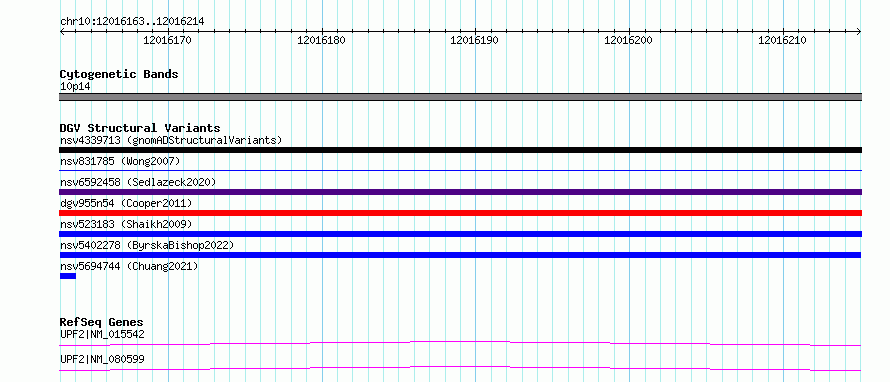890x382 pixels.
Task: Open the UPF2|NM_015542 transcript label
Action: click(102, 335)
